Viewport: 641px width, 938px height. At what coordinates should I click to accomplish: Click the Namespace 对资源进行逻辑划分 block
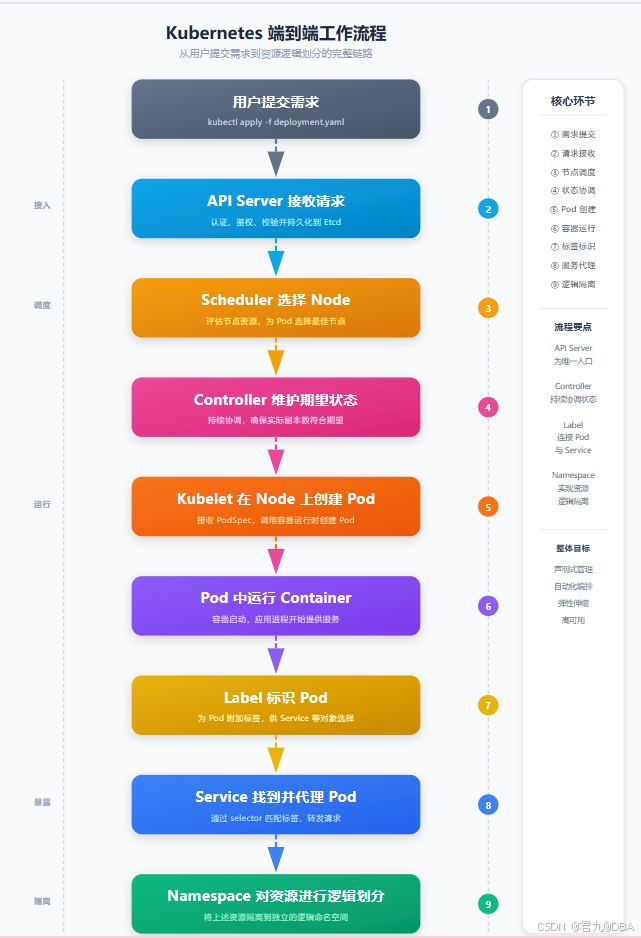tap(276, 904)
